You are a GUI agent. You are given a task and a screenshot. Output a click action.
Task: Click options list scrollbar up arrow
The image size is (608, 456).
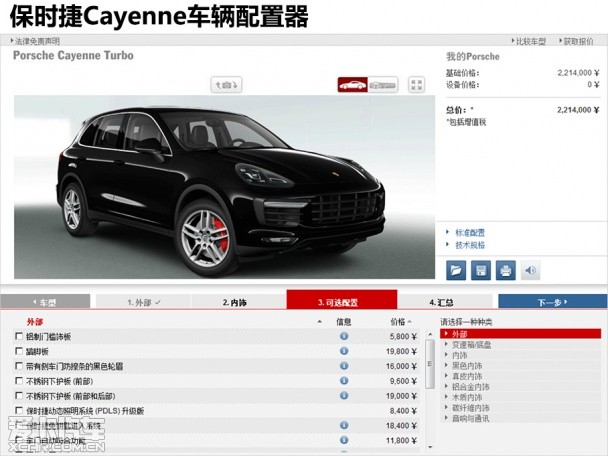[430, 334]
